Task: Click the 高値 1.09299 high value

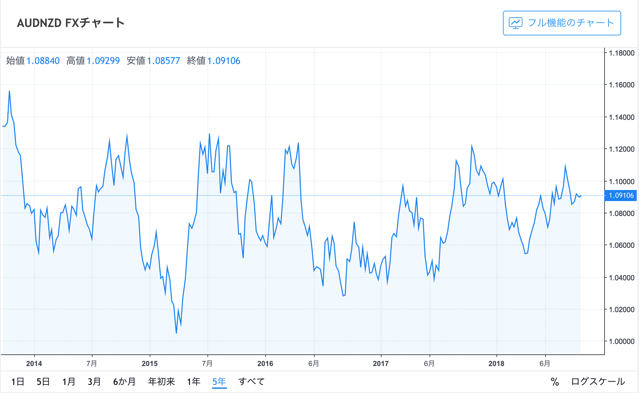Action: 93,61
